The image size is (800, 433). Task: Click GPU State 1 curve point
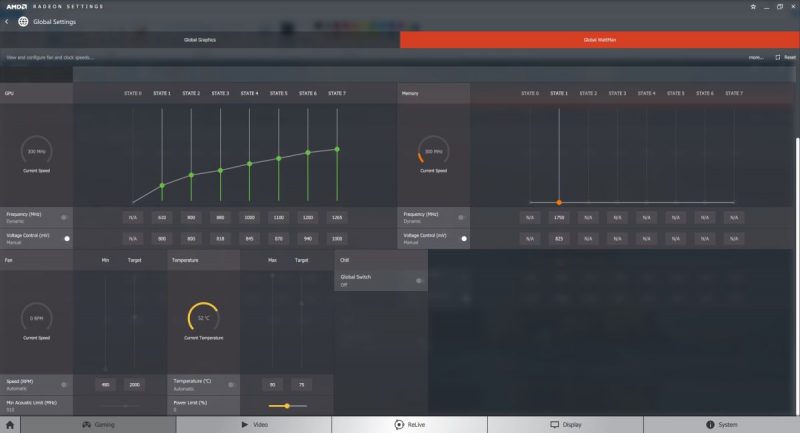[162, 185]
